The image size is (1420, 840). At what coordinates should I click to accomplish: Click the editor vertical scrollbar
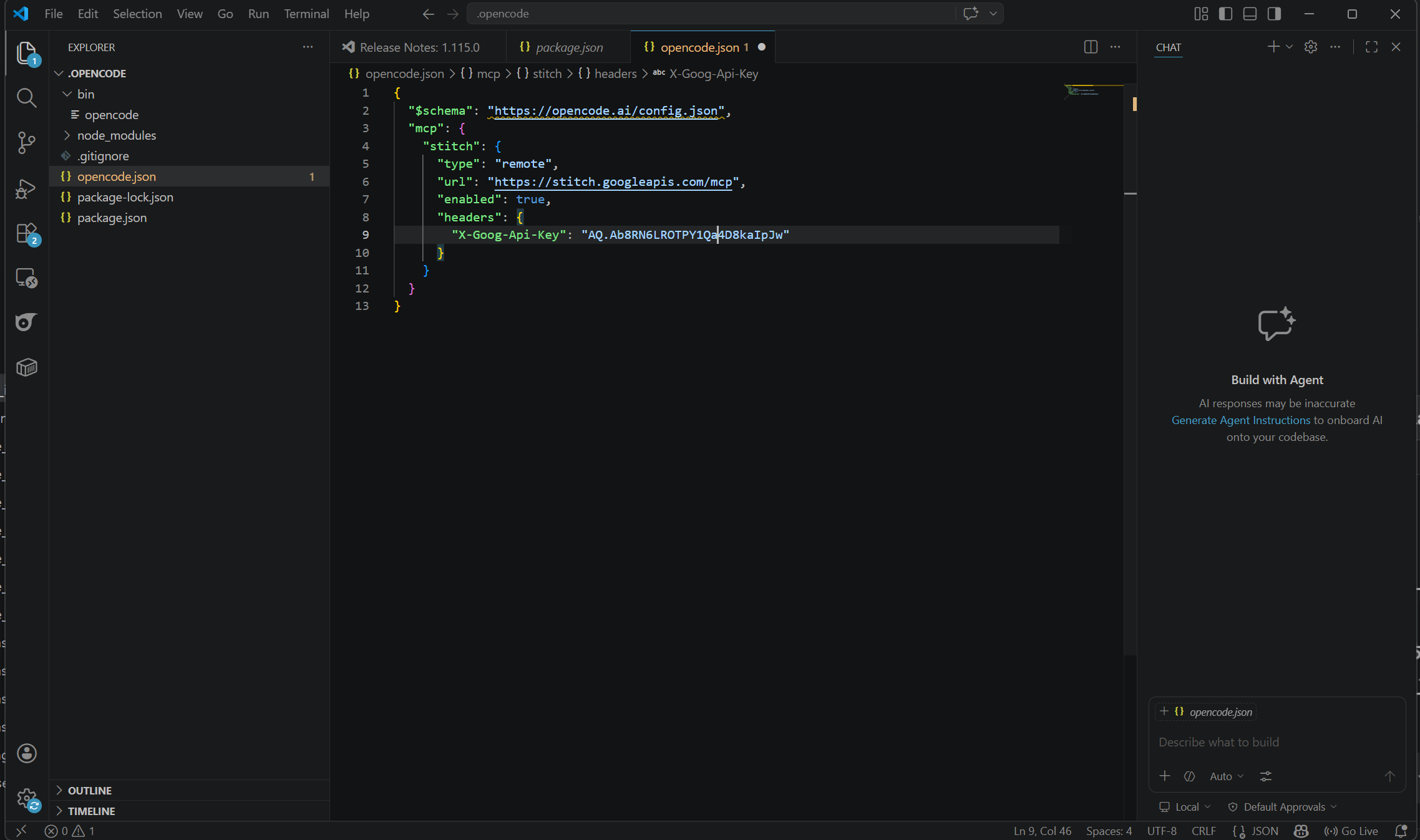tap(1130, 368)
